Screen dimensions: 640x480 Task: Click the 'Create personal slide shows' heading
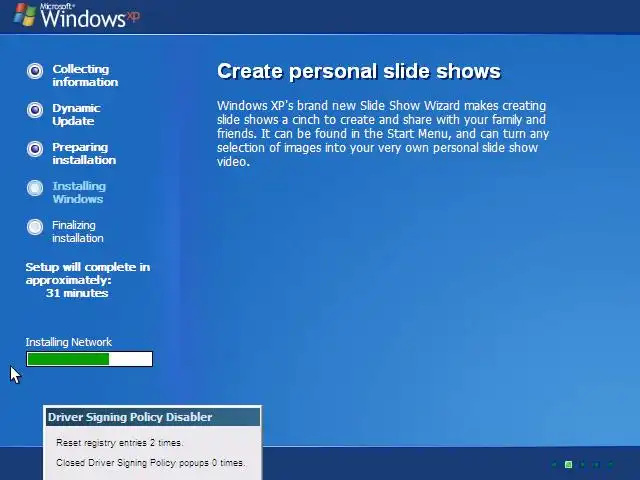[359, 71]
